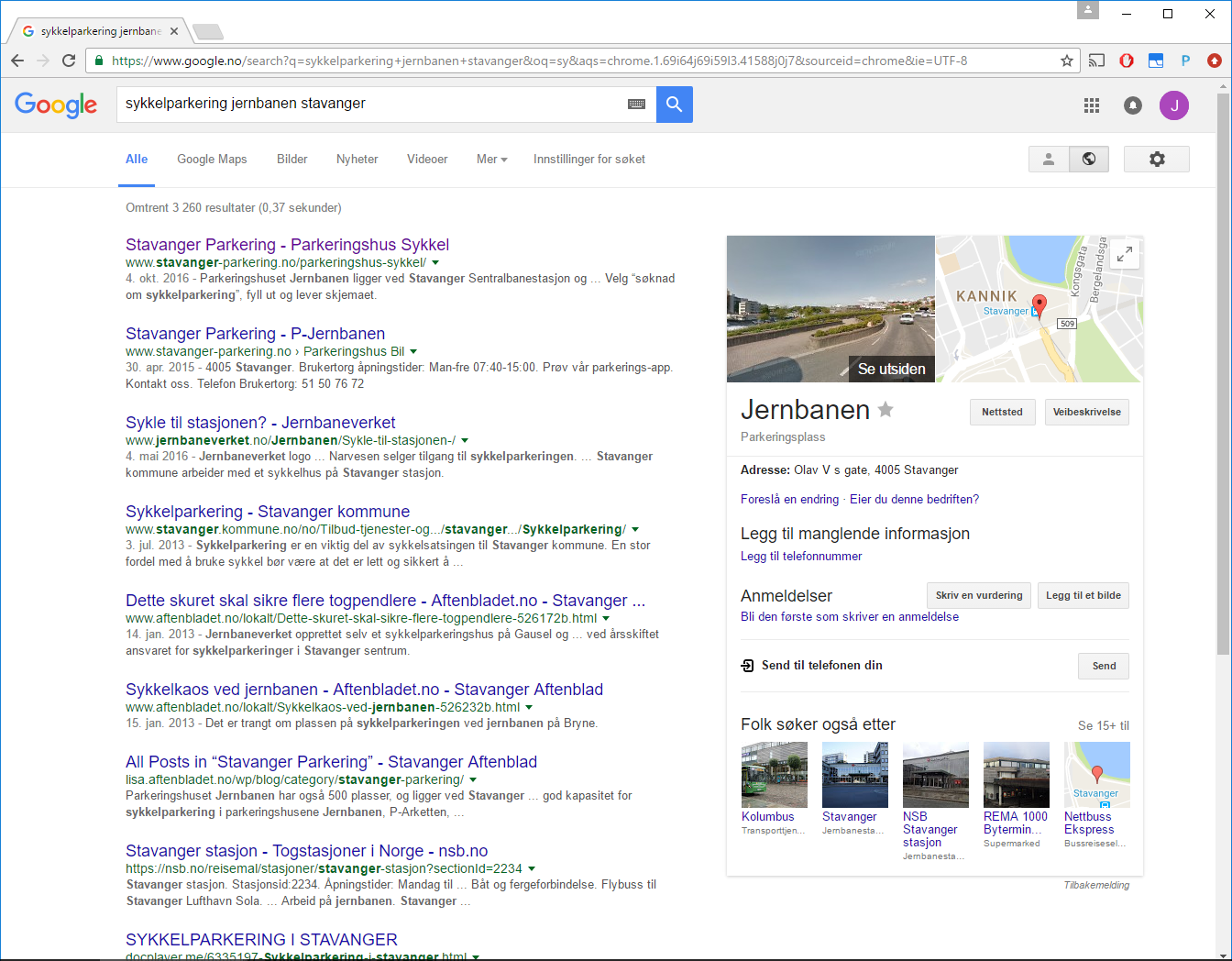
Task: Click the Opera extension icon
Action: 1127,61
